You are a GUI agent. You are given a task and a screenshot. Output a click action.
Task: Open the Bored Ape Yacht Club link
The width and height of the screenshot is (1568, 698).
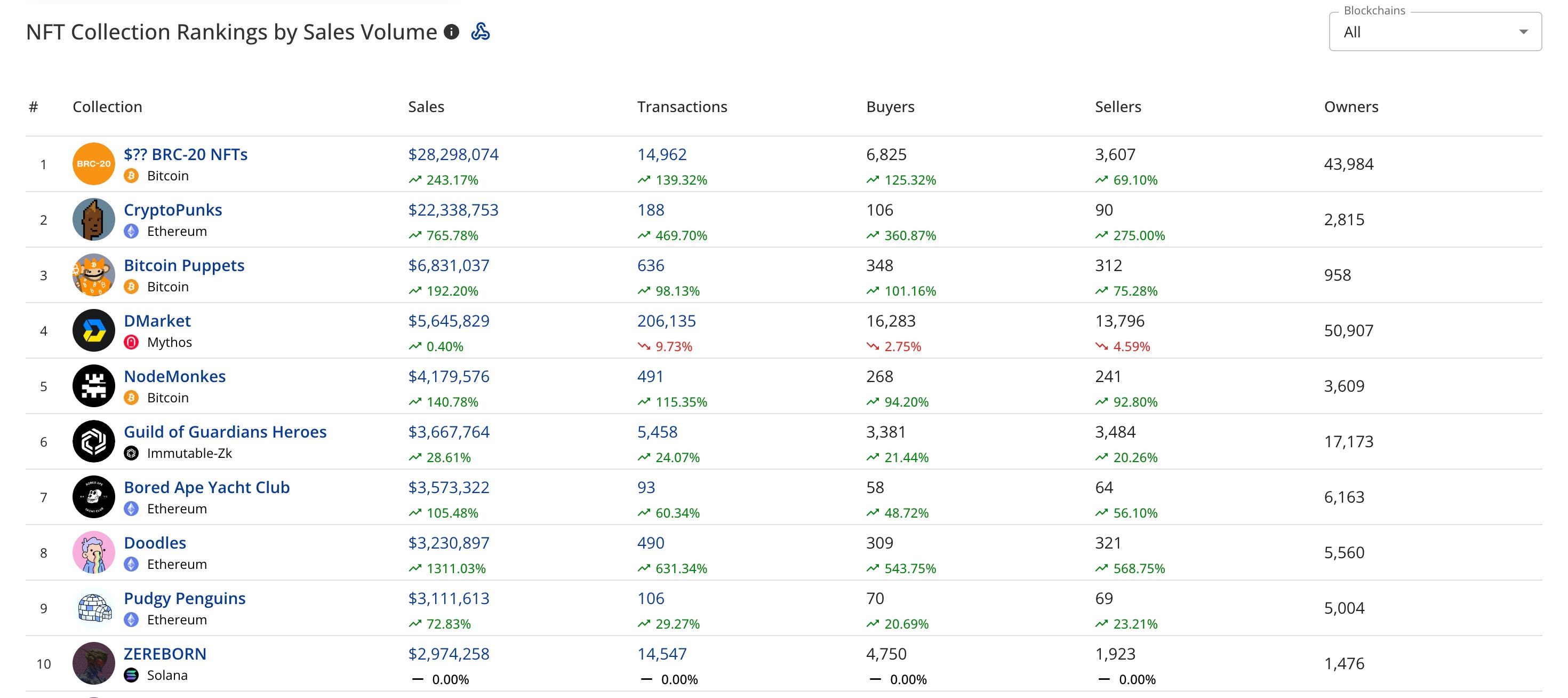click(x=206, y=487)
